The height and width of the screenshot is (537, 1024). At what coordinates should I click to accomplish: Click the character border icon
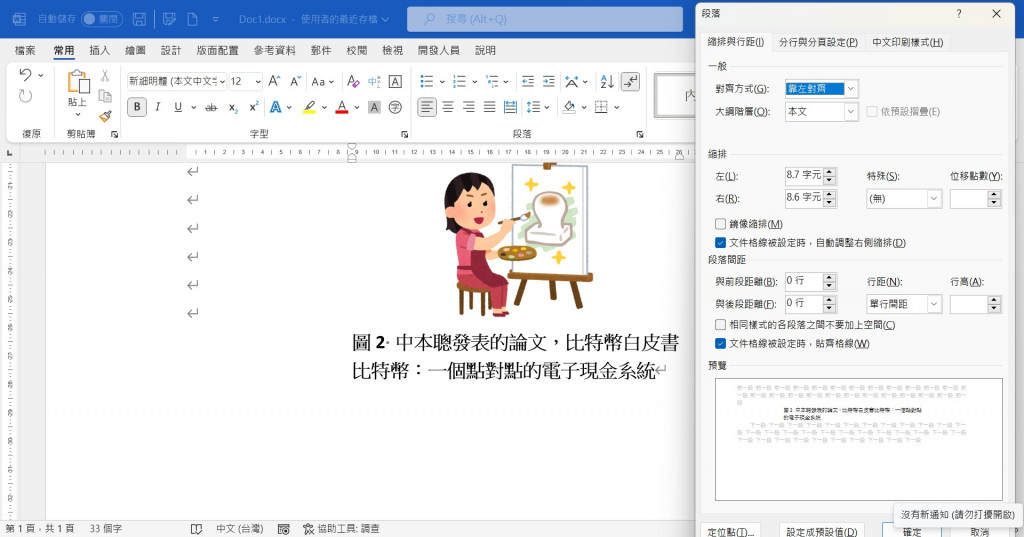395,81
